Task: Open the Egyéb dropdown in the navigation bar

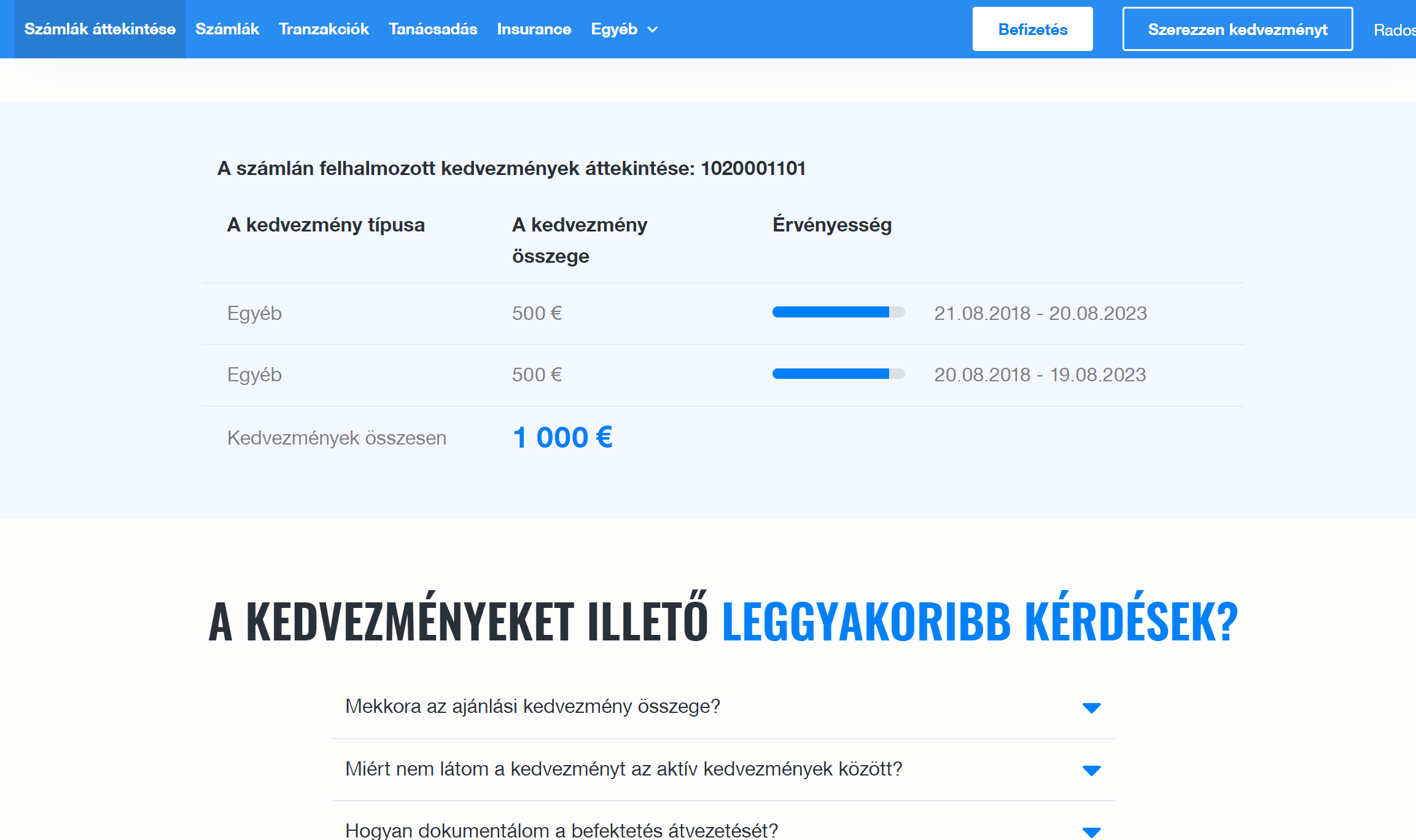Action: click(623, 29)
